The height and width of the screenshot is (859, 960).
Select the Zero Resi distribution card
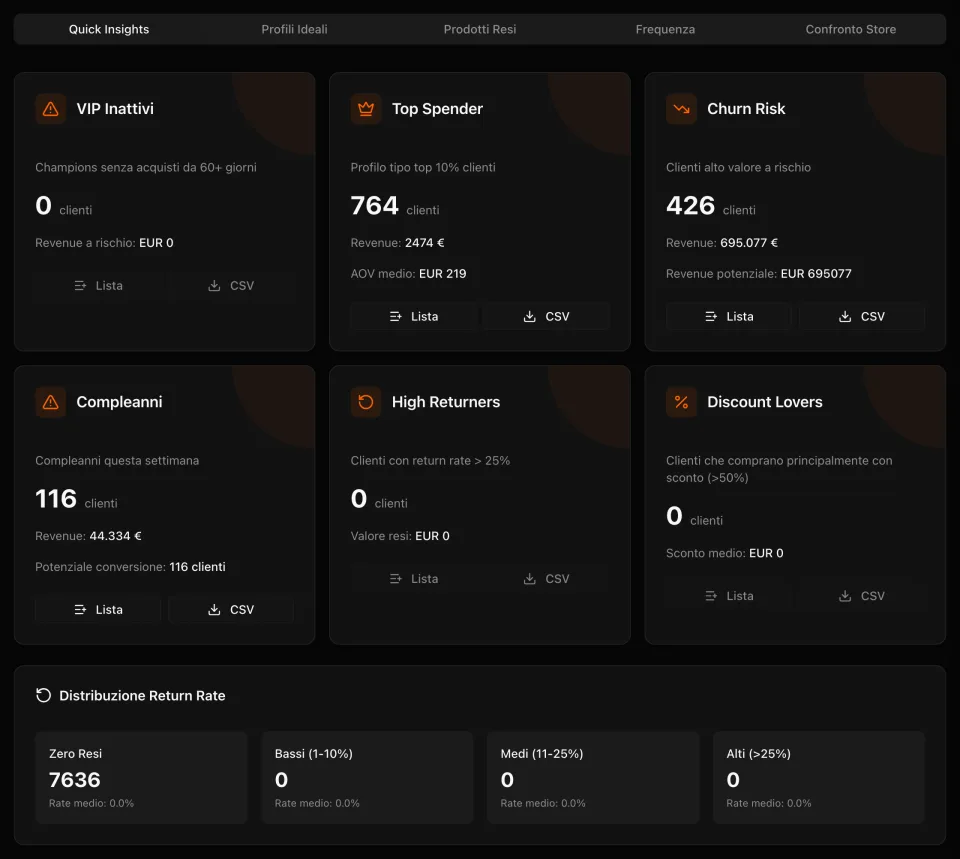(141, 778)
